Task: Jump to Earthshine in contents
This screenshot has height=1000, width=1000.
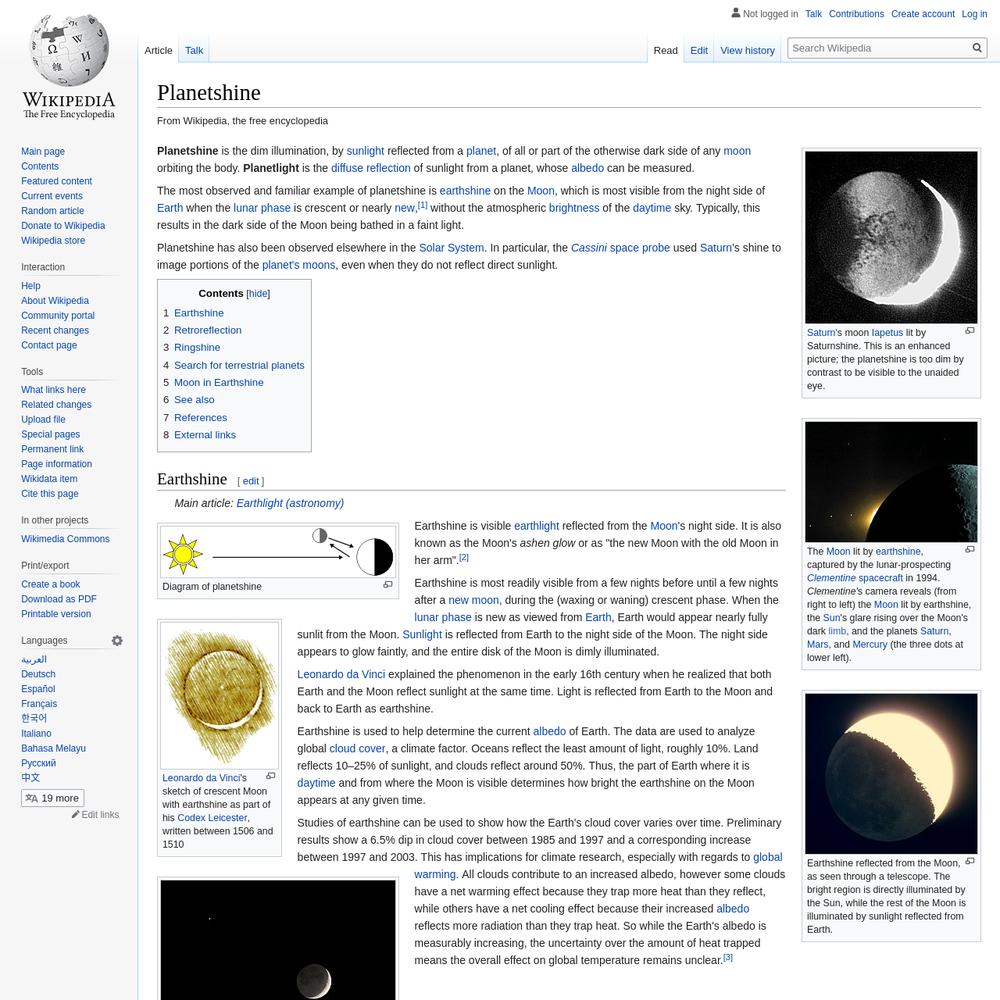Action: tap(198, 312)
